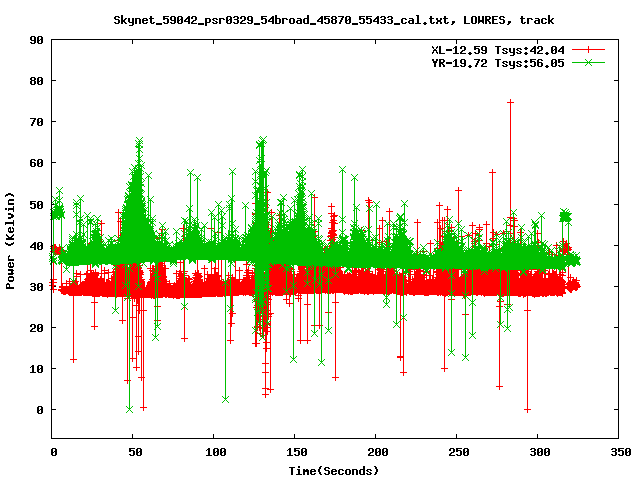The image size is (640, 480).
Task: Click x-axis tick value 200
Action: point(378,452)
